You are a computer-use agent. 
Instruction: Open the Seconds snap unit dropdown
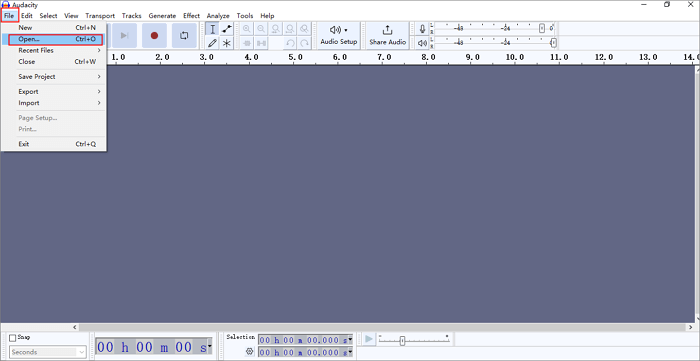(48, 352)
